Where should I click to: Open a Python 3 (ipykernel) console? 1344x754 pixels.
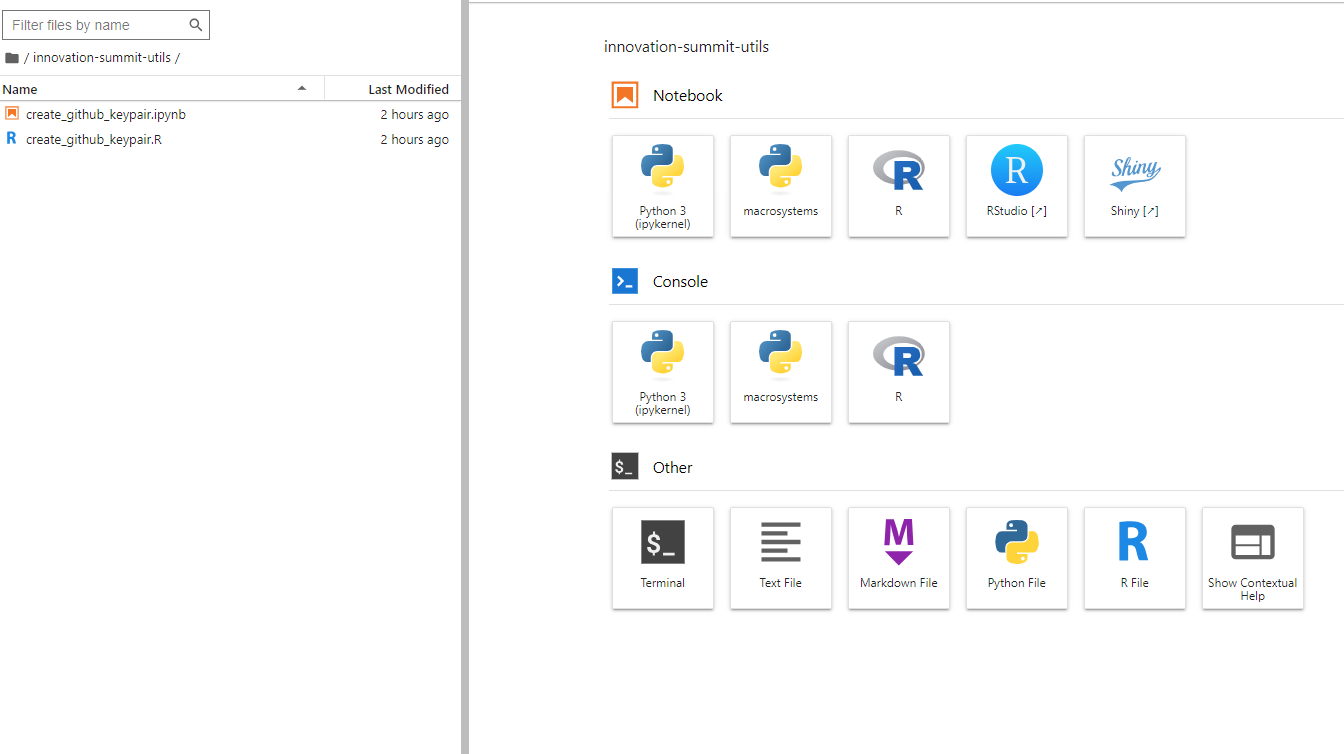[663, 372]
